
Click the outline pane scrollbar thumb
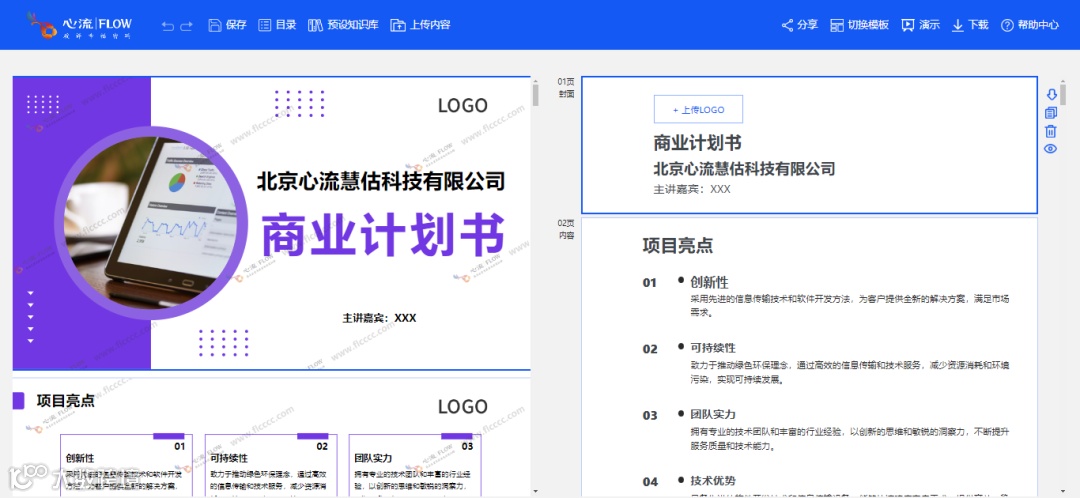[x=1062, y=94]
